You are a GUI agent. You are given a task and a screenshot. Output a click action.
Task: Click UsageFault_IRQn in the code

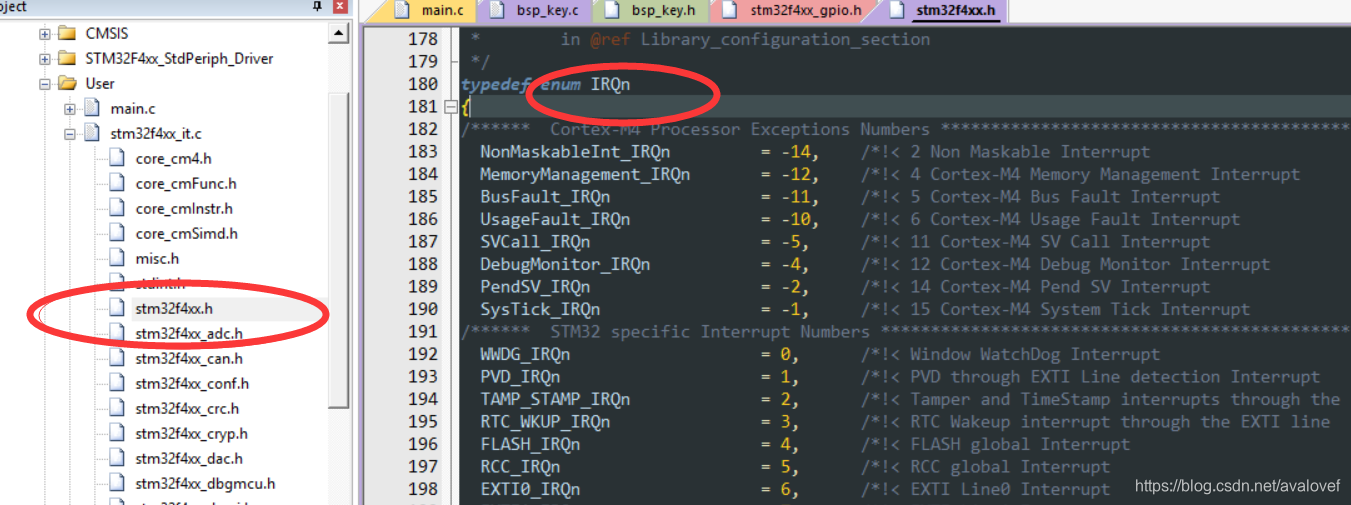[x=555, y=219]
